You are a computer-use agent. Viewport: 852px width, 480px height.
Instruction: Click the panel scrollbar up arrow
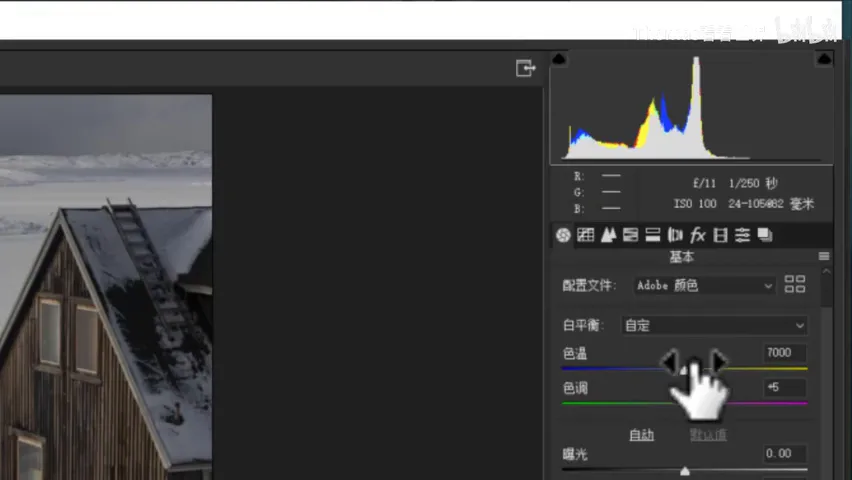pos(826,271)
